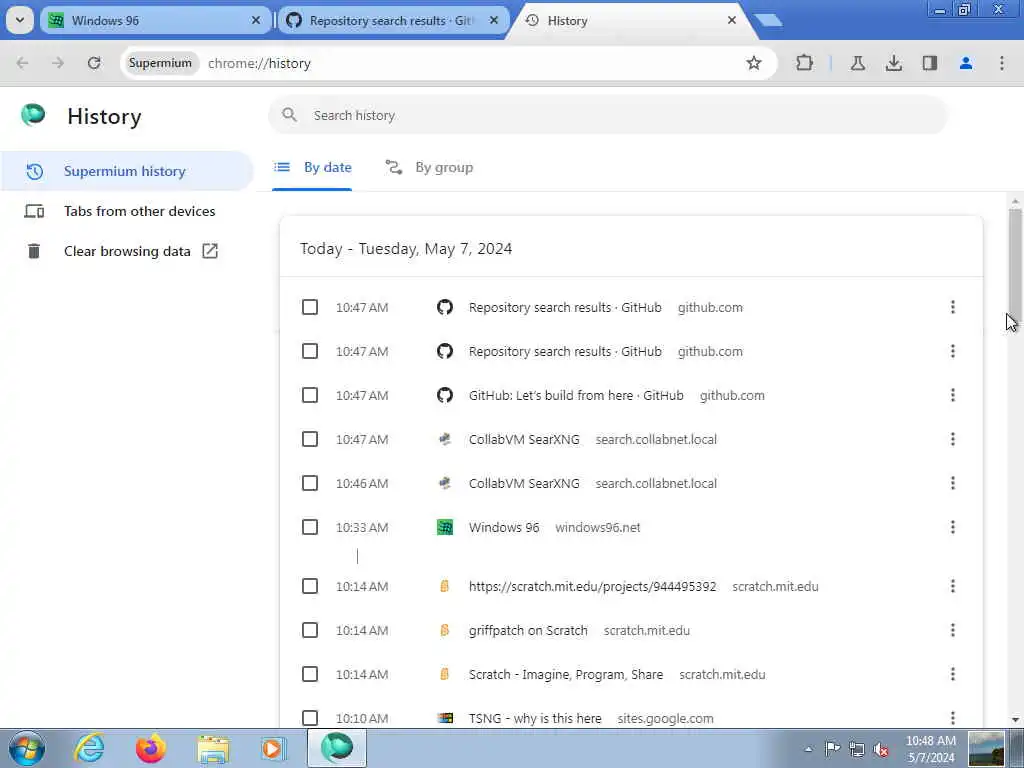Bookmark this tab with the star
The width and height of the screenshot is (1024, 768).
[x=754, y=63]
